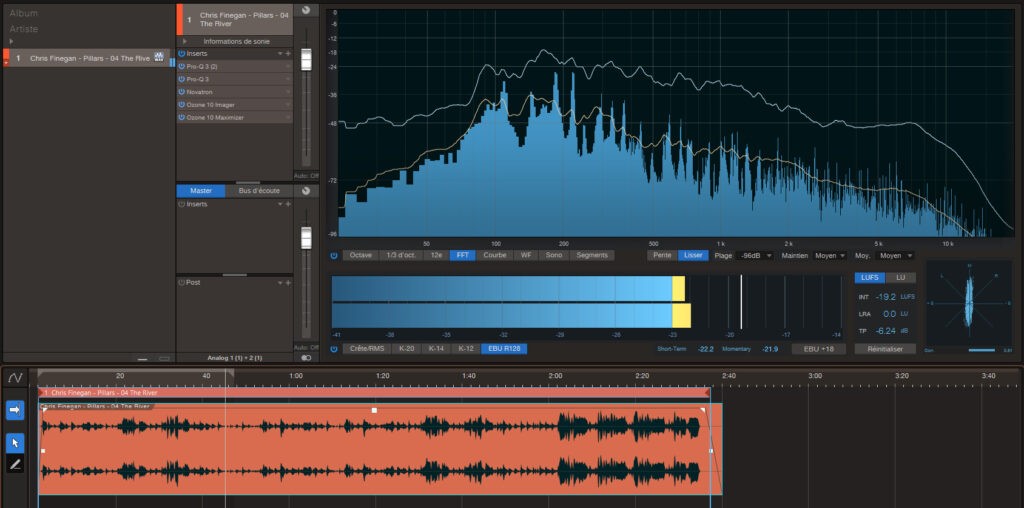
Task: Switch to the Bus d'écoute tab
Action: coord(259,190)
